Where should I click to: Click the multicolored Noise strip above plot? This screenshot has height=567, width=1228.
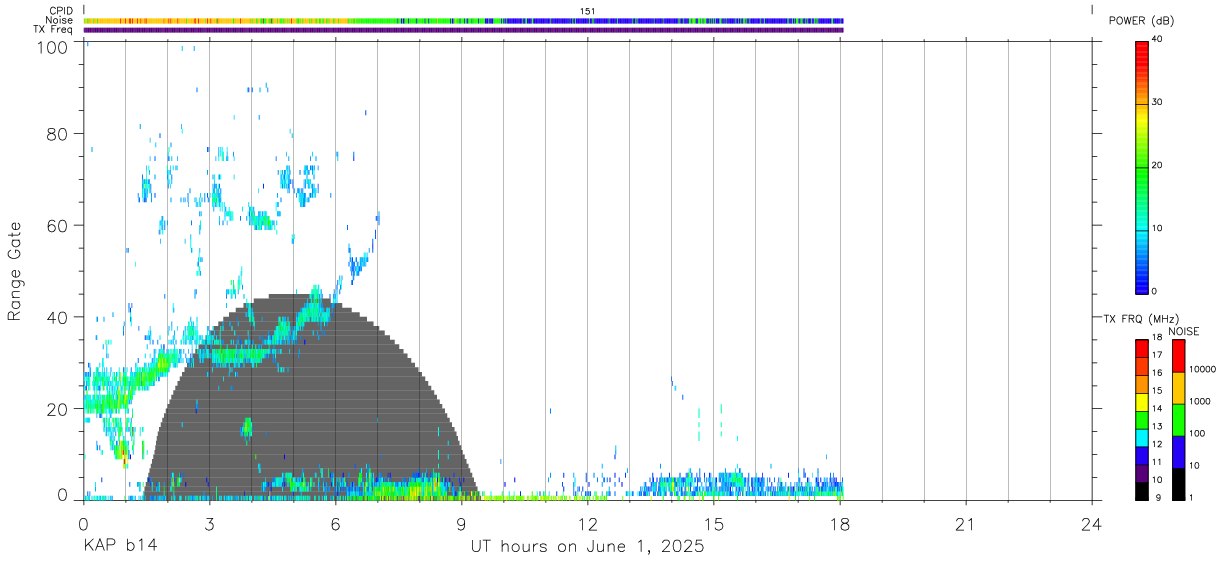(x=463, y=20)
